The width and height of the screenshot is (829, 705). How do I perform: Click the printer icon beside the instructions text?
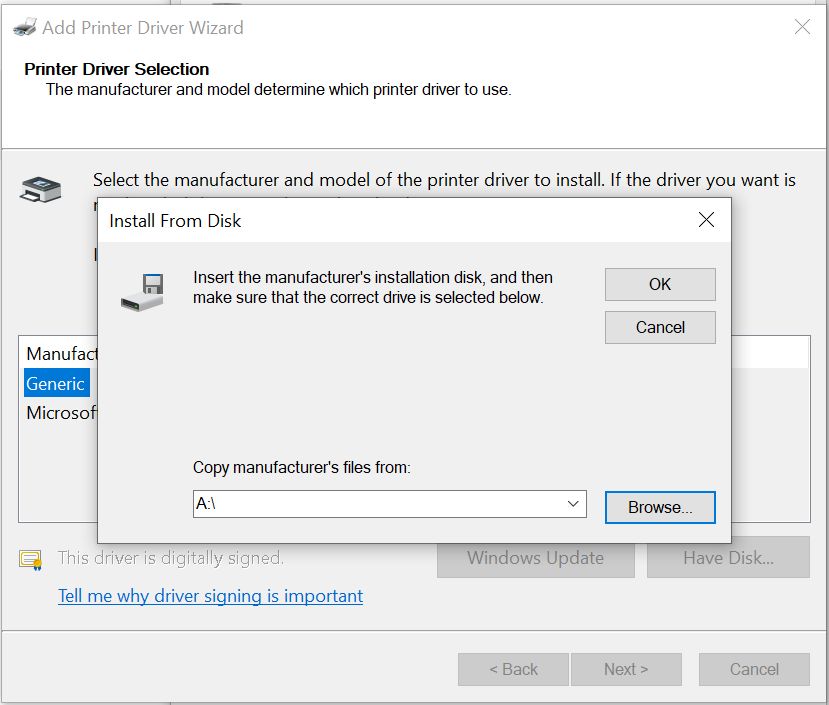tap(41, 188)
